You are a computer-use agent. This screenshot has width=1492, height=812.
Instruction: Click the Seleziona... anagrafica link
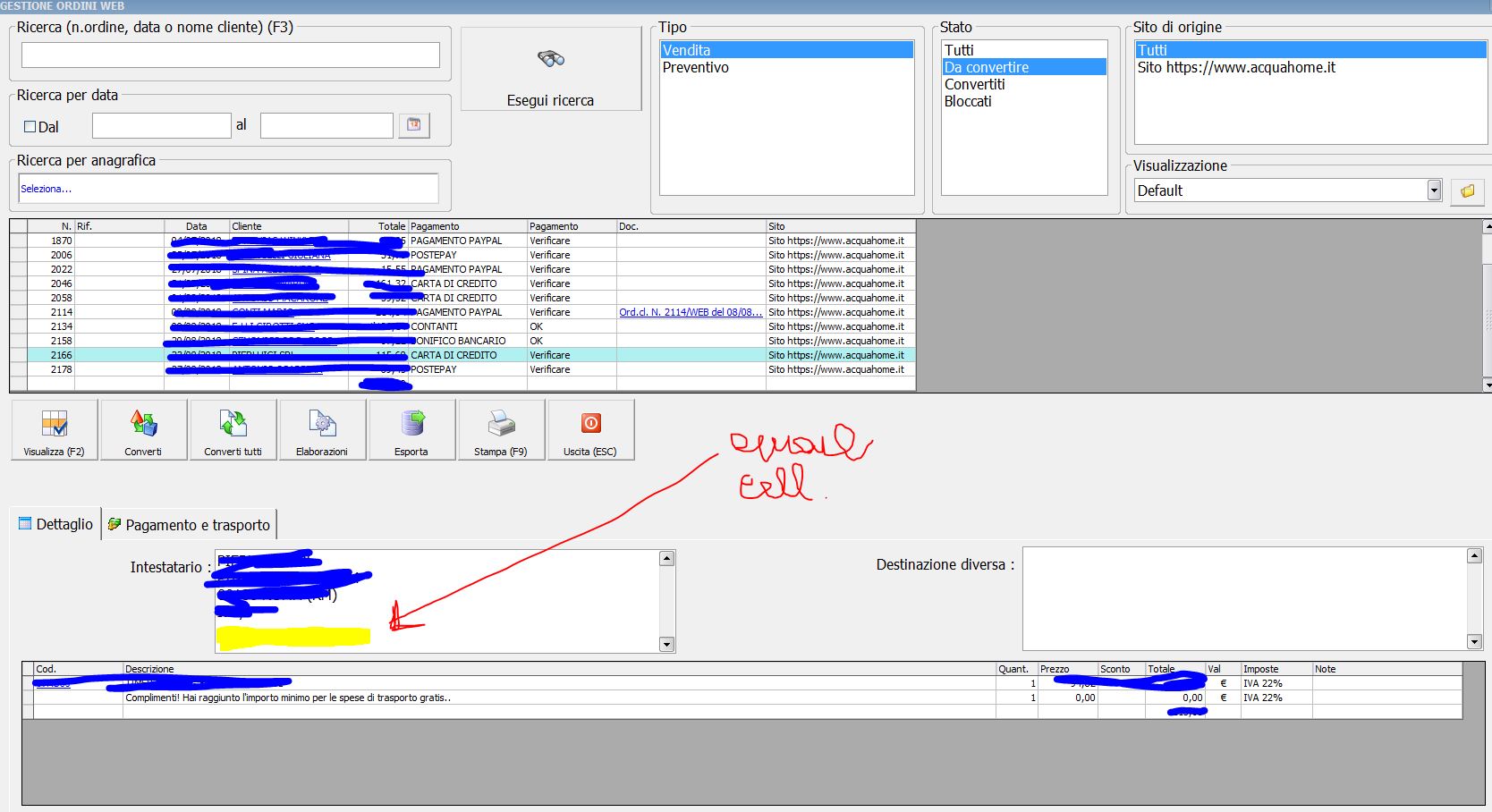pyautogui.click(x=46, y=189)
